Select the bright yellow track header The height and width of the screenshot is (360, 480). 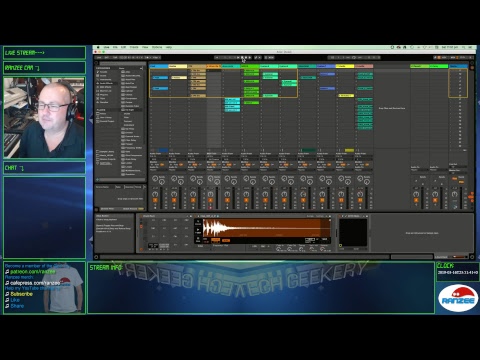[345, 66]
